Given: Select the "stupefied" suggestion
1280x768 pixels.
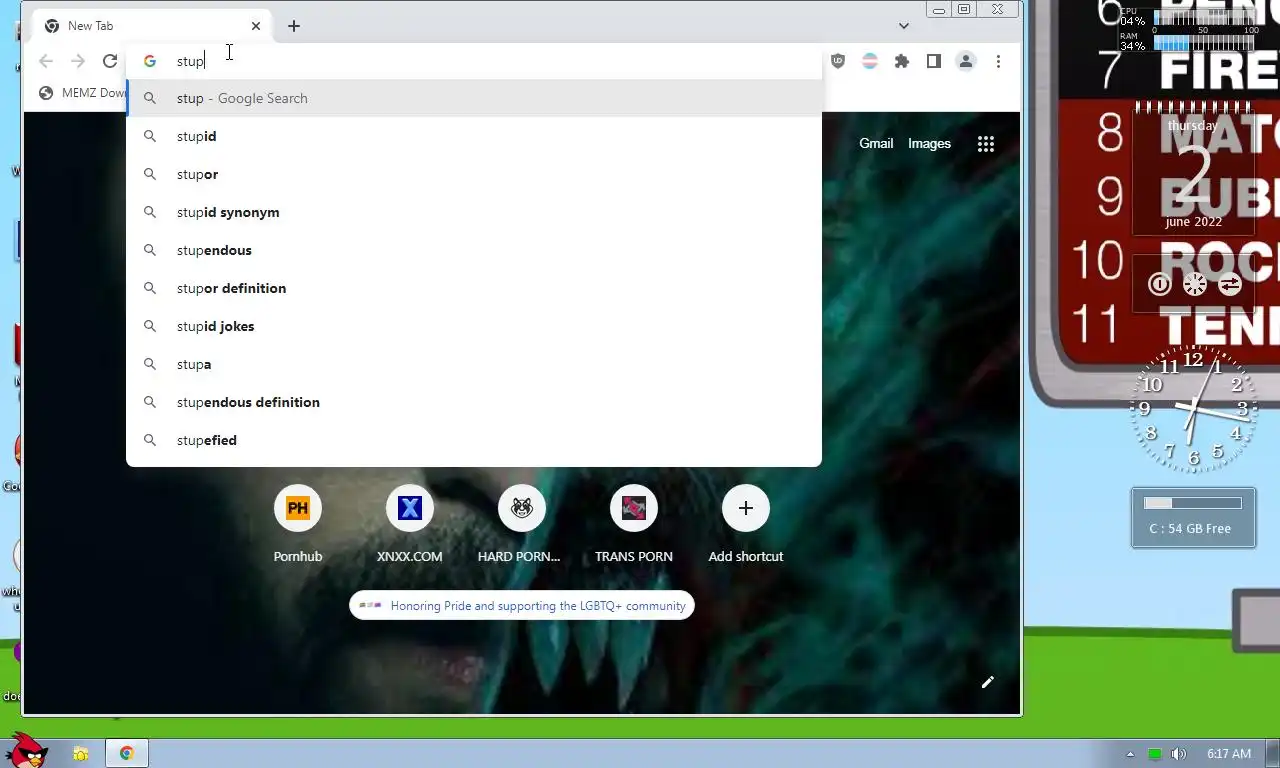Looking at the screenshot, I should tap(474, 440).
